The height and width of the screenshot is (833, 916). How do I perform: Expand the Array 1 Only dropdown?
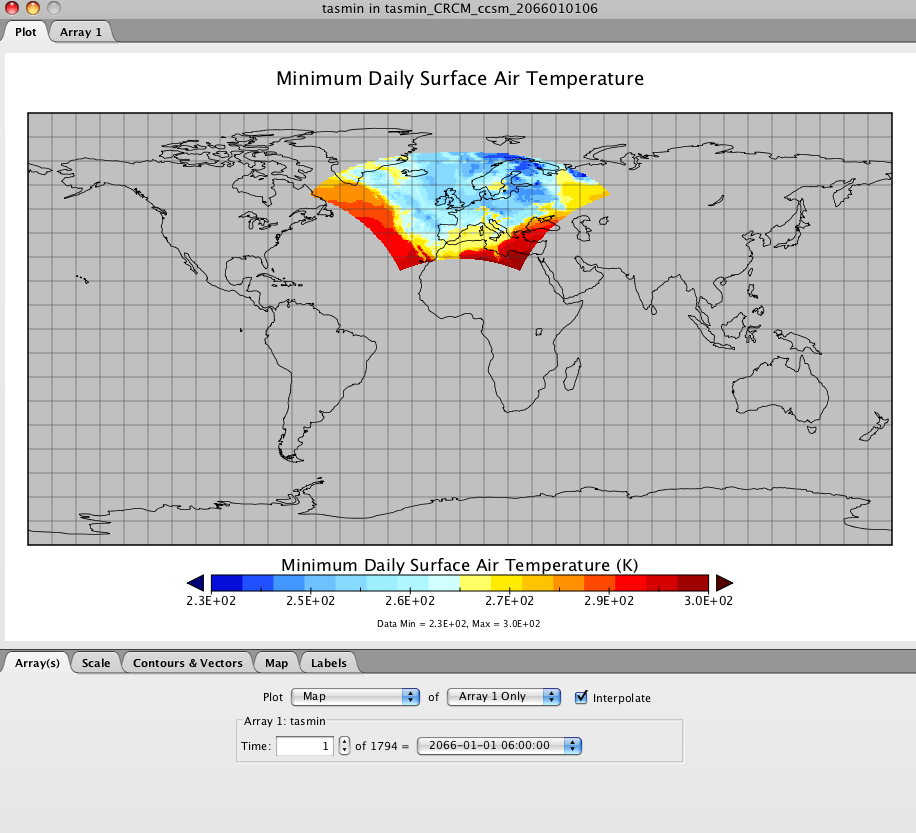(x=503, y=697)
